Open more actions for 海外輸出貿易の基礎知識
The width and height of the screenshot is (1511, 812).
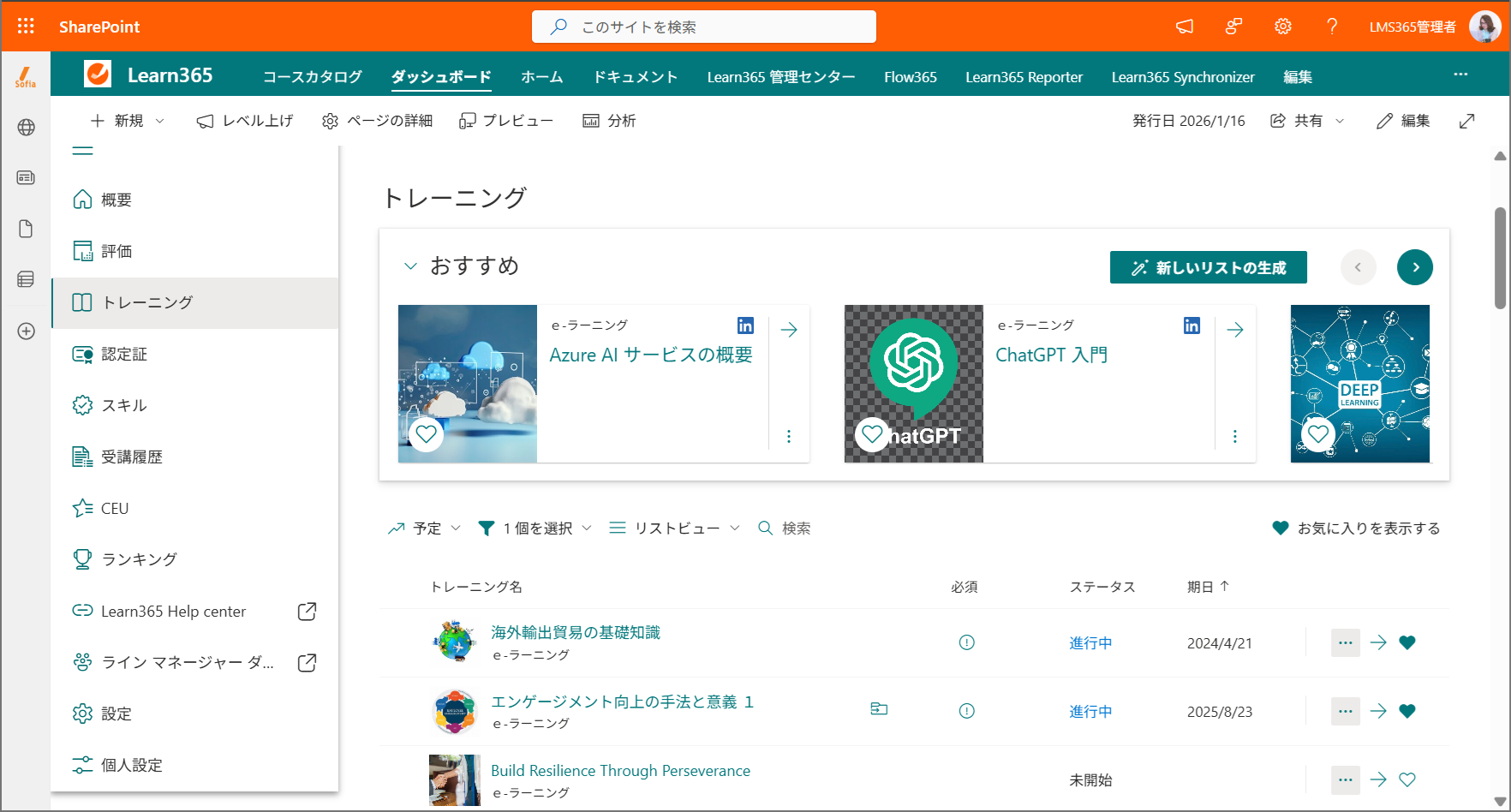tap(1346, 642)
